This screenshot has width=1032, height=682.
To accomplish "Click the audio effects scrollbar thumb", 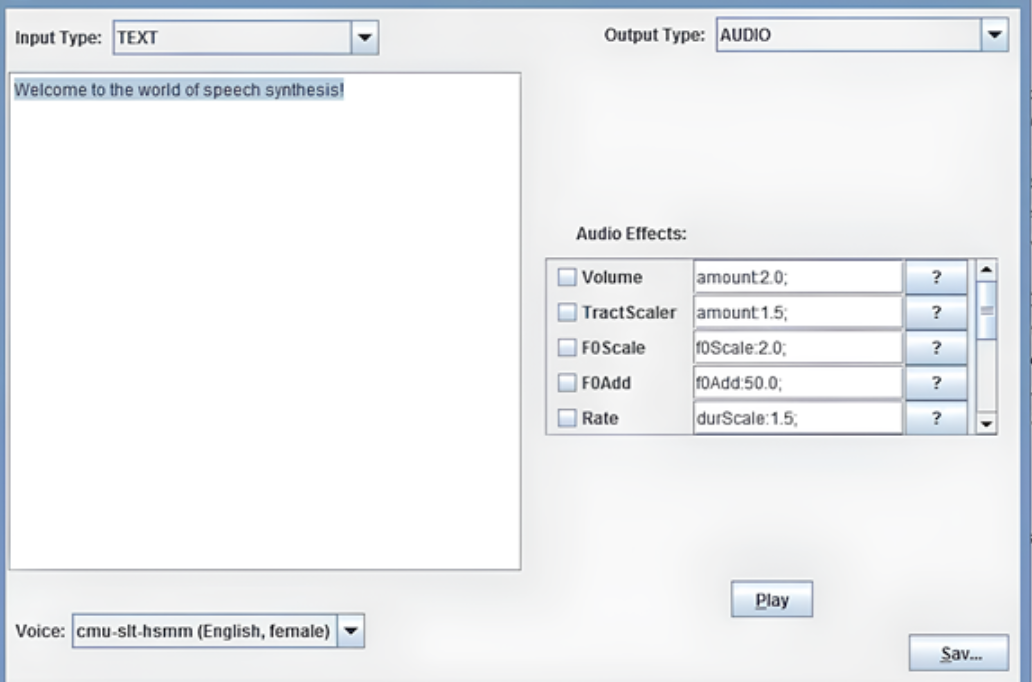I will tap(986, 310).
